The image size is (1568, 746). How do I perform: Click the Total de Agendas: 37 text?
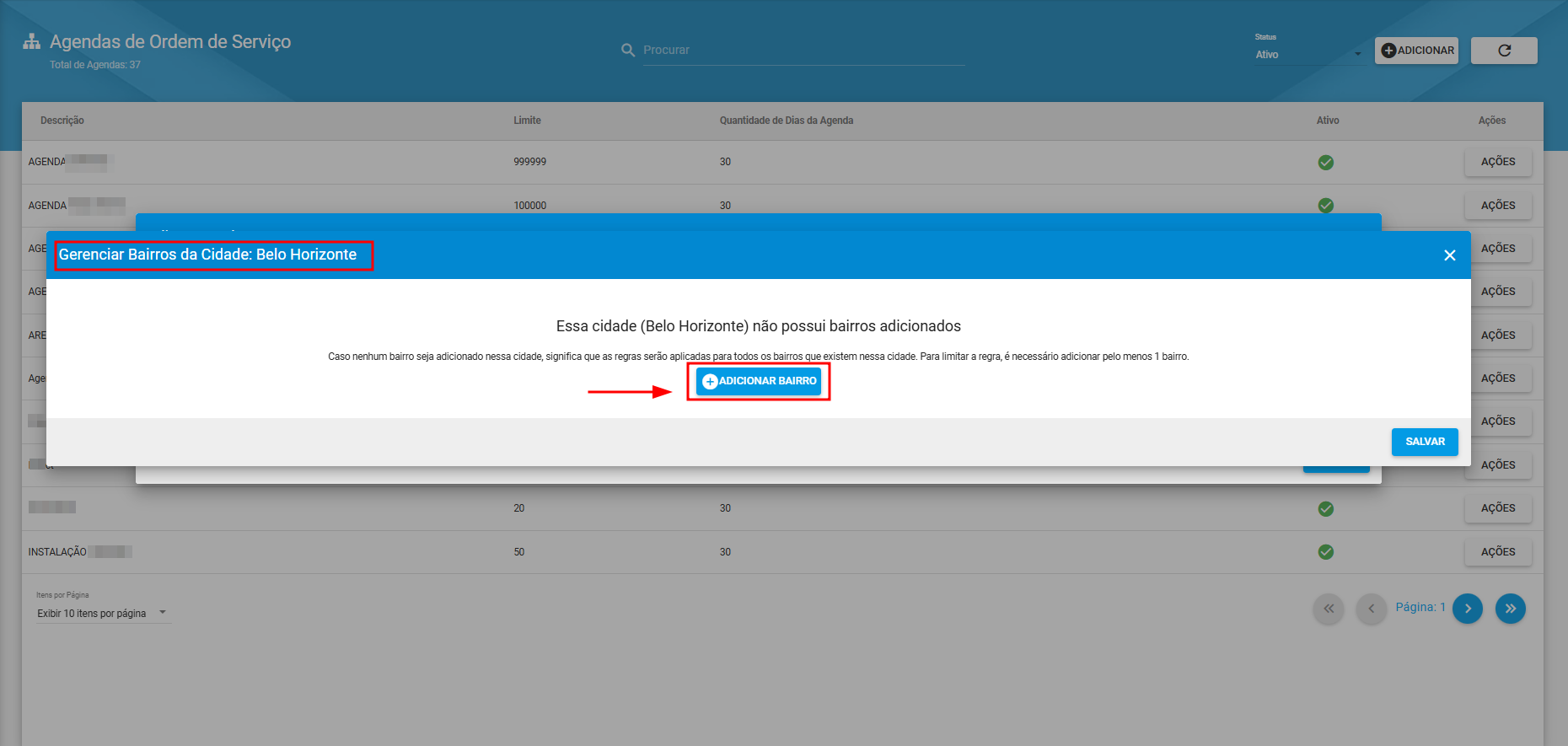95,65
